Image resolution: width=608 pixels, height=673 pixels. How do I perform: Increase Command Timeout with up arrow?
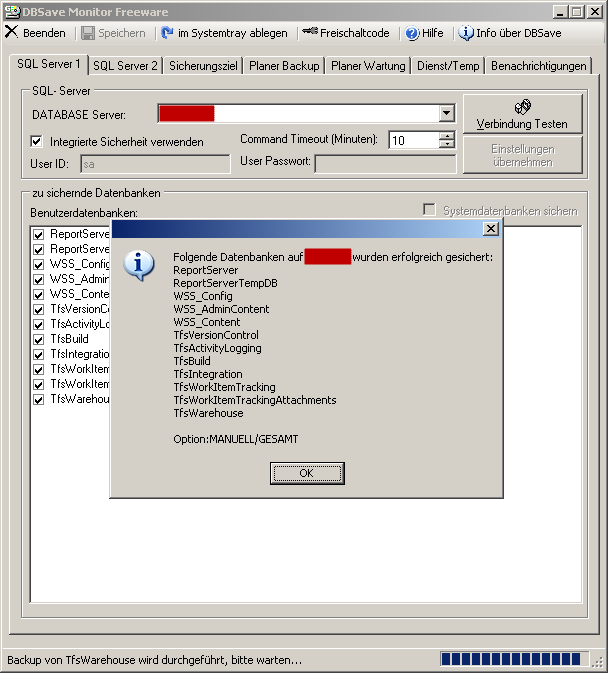coord(447,136)
